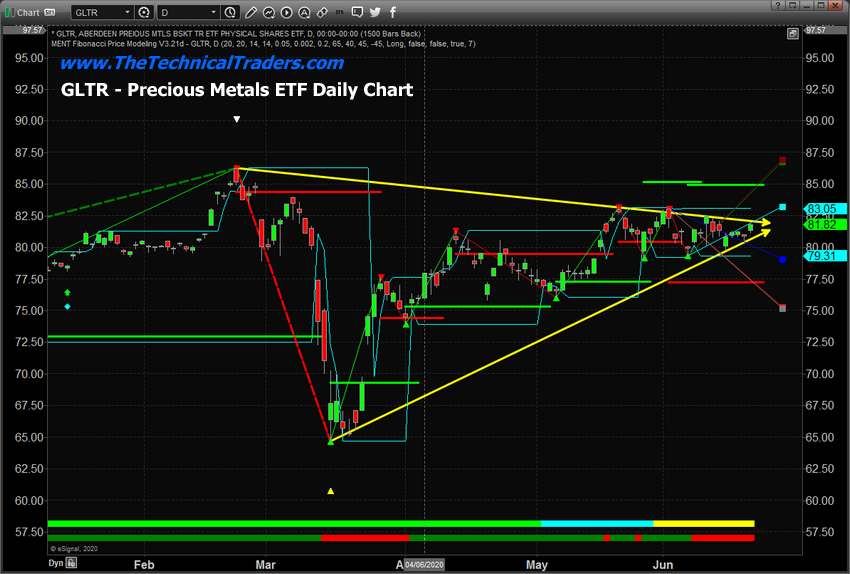Click the cyan square projection endpoint near 83.05
This screenshot has height=574, width=850.
(782, 207)
